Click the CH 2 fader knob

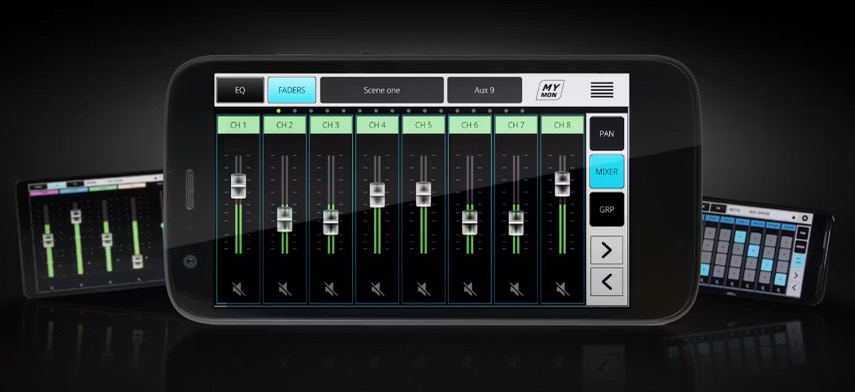point(284,219)
